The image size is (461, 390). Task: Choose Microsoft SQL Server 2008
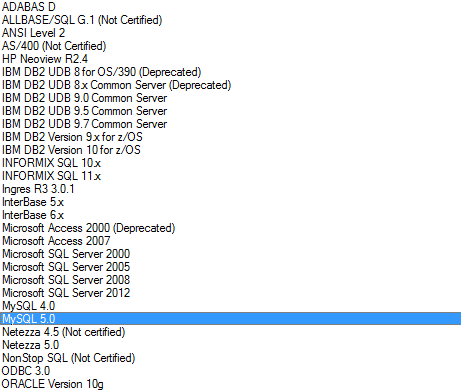click(x=66, y=280)
